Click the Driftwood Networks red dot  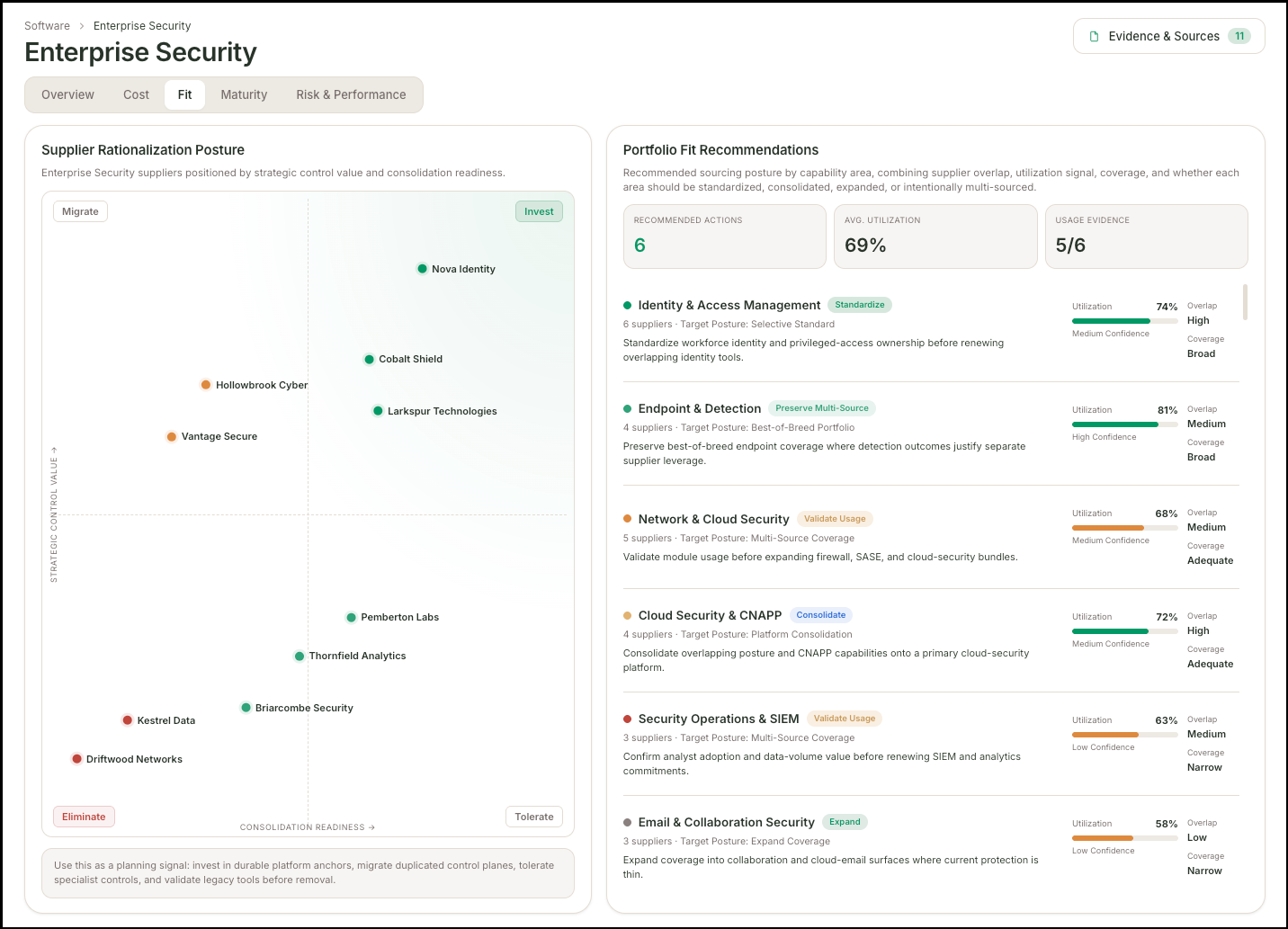pyautogui.click(x=76, y=759)
